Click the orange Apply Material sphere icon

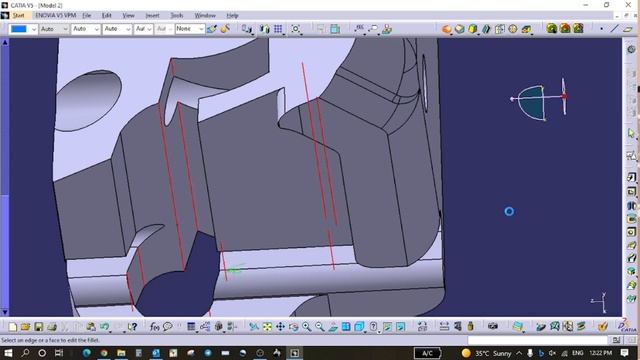click(x=447, y=29)
